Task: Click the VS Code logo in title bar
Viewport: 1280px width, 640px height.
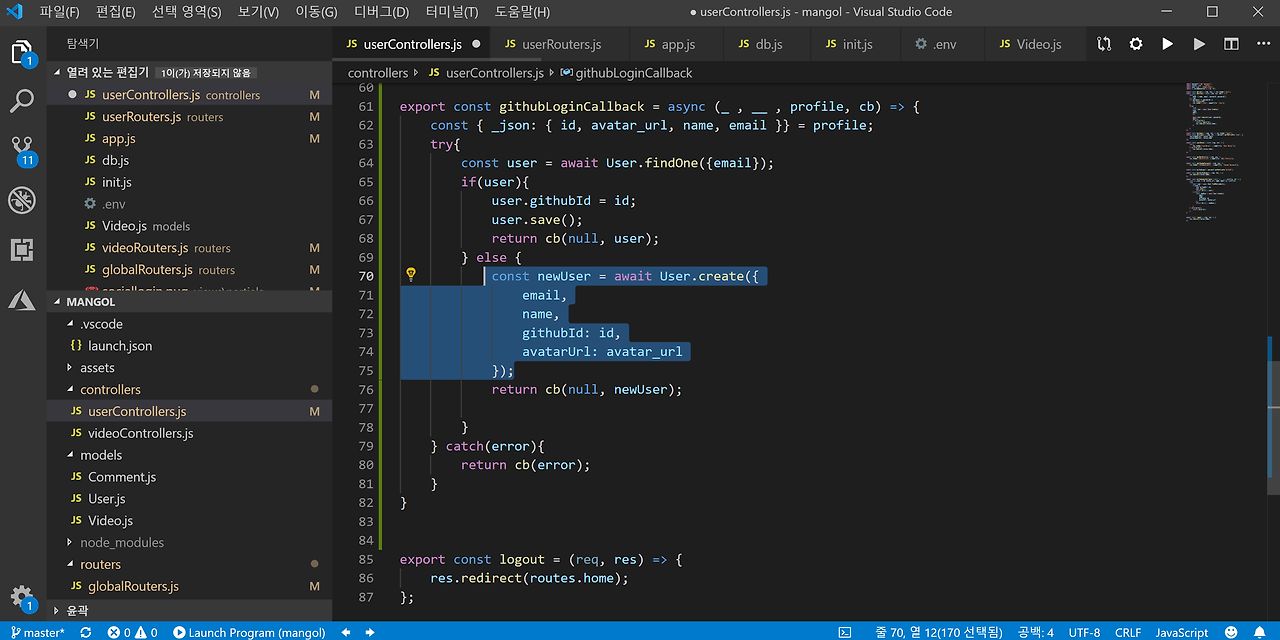Action: click(15, 12)
